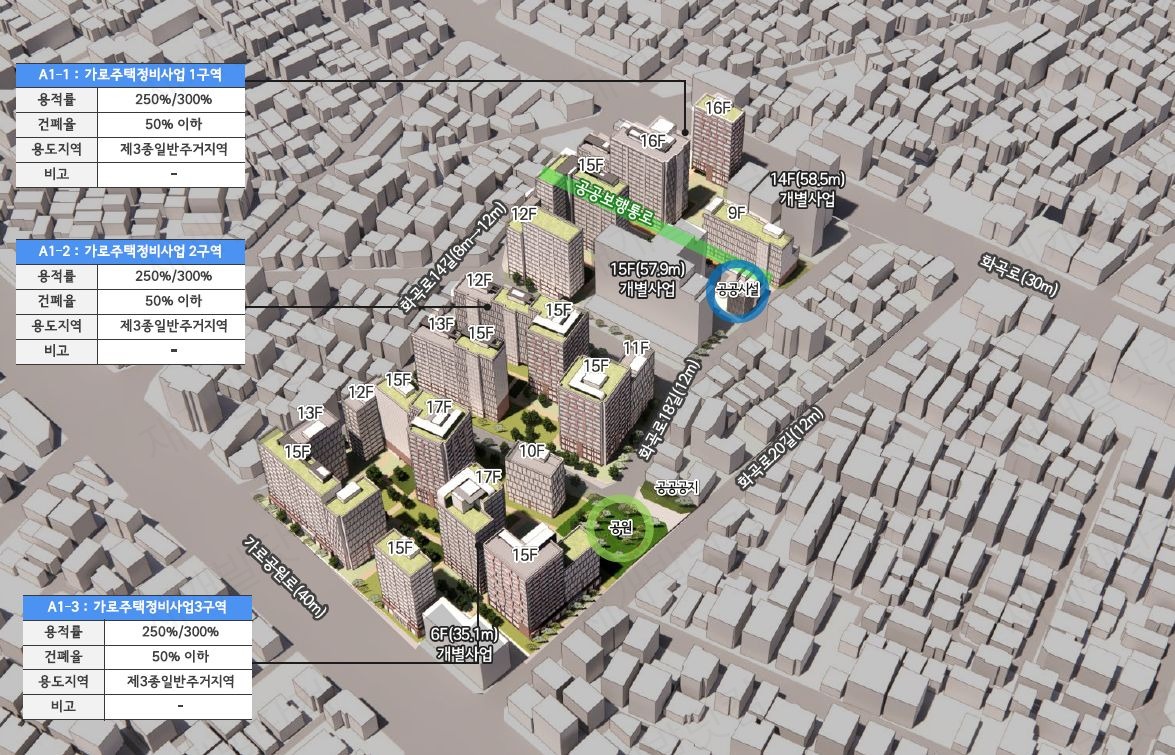Click the 화곡로(30m) road label
Screen dimensions: 1175x755
tap(1019, 275)
